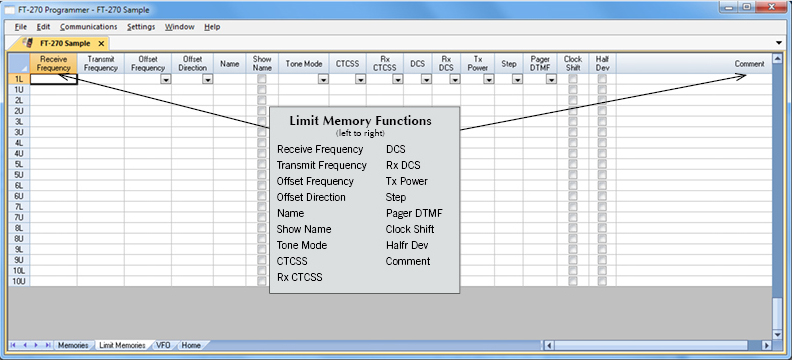Open Offset Direction dropdown in row 1L
This screenshot has width=792, height=360.
point(208,79)
